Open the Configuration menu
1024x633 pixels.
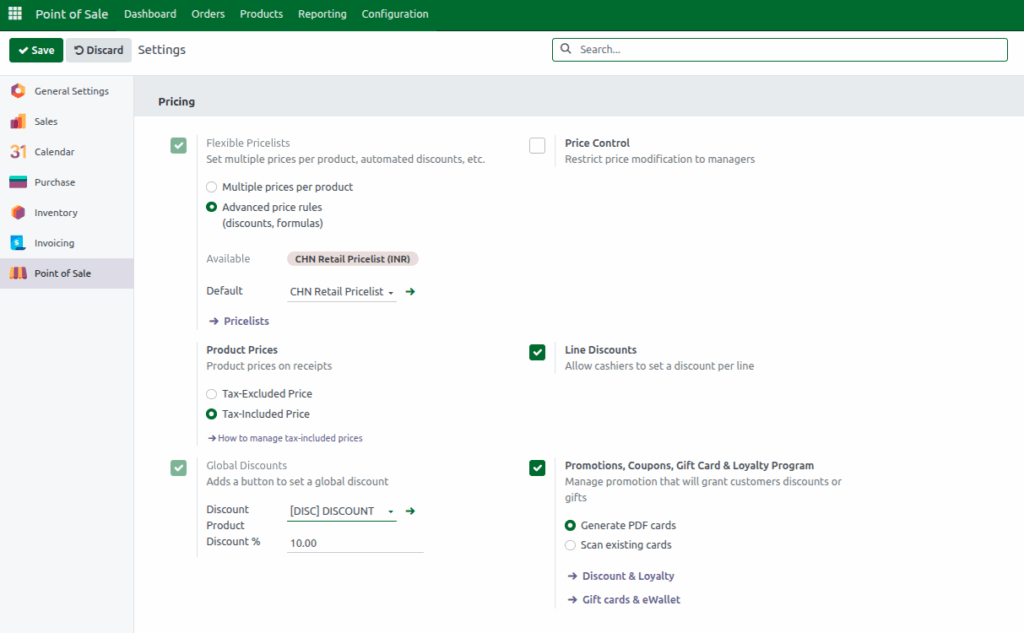(x=396, y=14)
